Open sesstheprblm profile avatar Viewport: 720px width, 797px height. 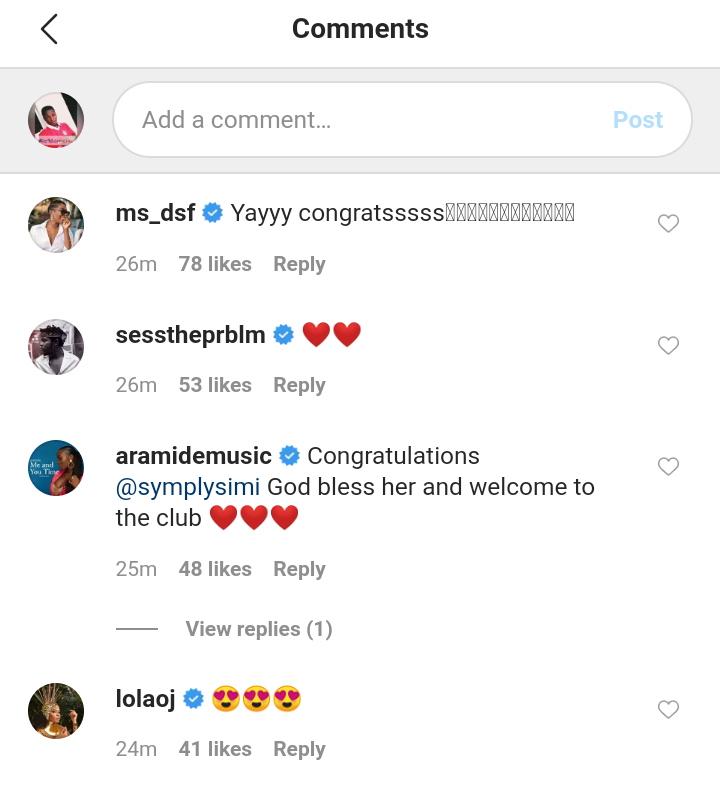coord(56,347)
